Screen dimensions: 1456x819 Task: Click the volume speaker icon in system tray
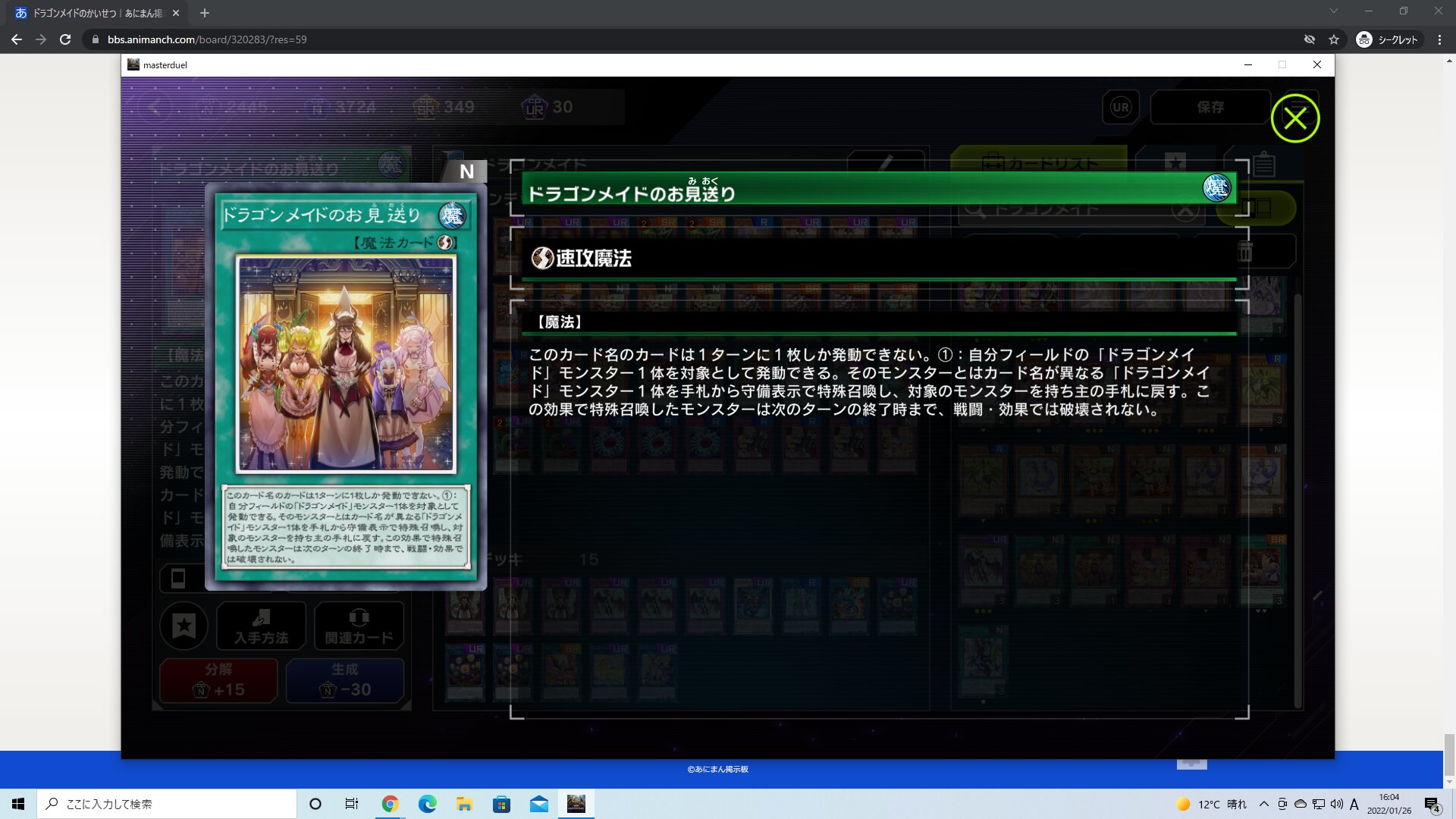1336,804
